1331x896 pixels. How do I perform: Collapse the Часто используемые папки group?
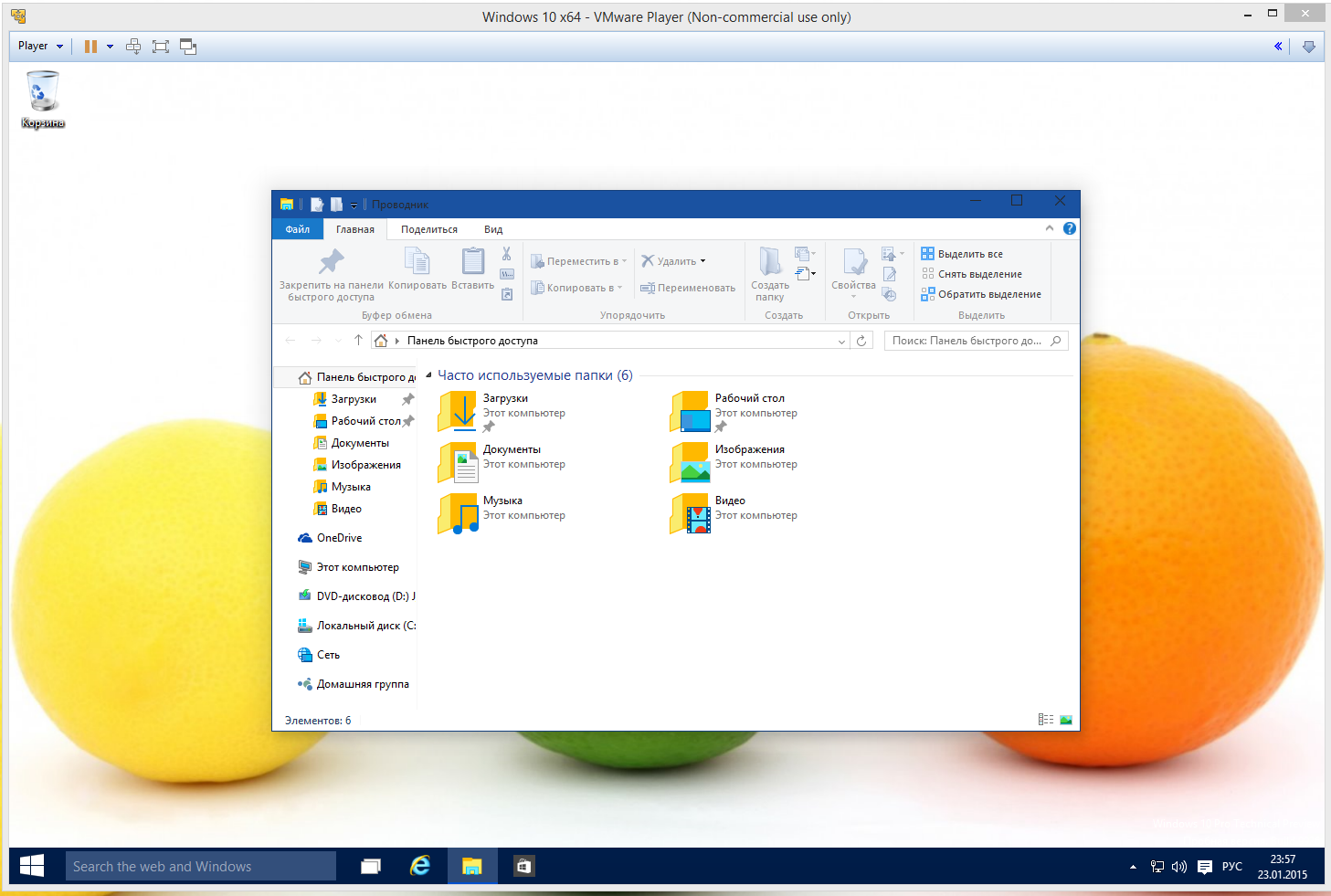pyautogui.click(x=428, y=375)
